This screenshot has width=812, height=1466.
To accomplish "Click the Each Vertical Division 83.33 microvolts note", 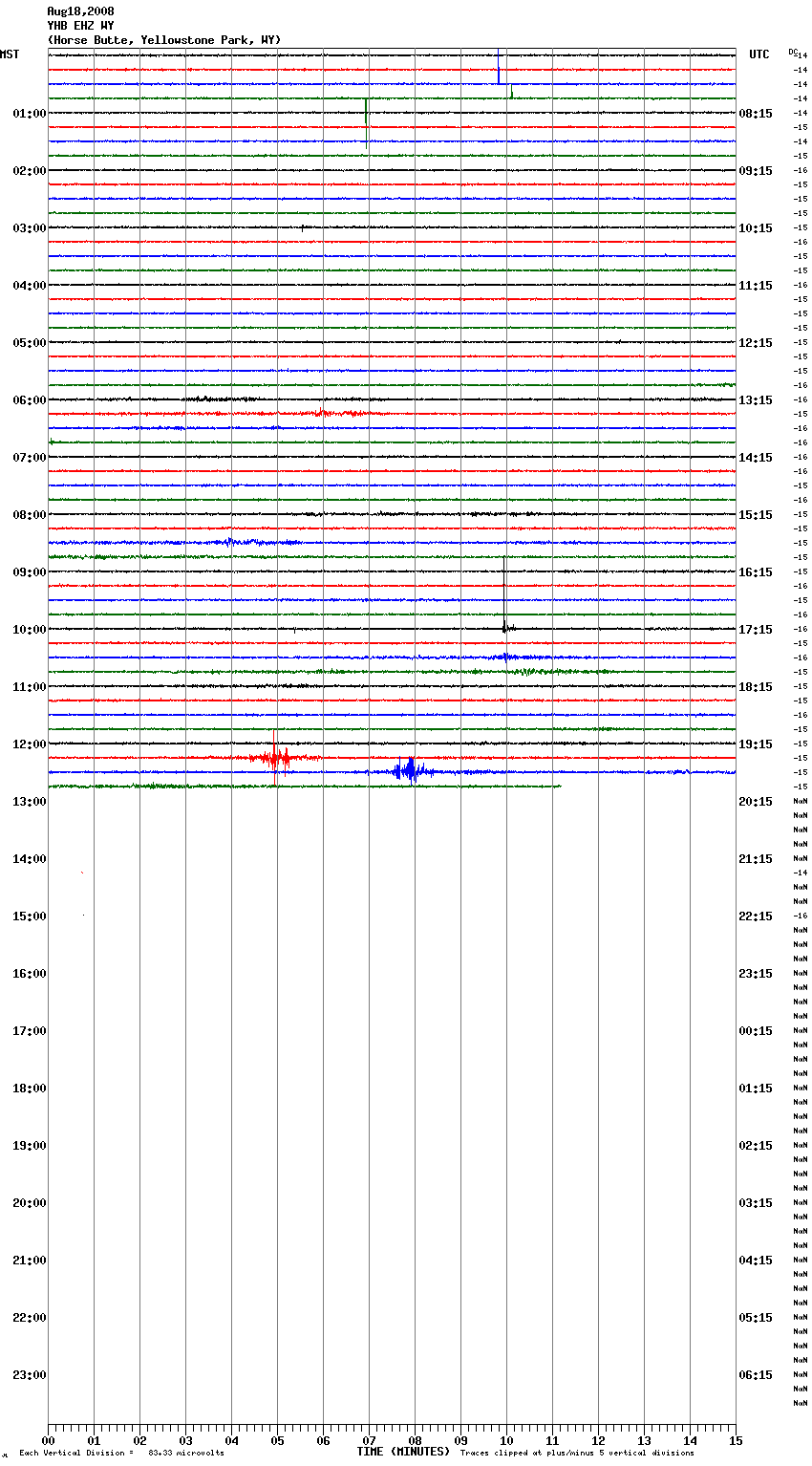I will tap(121, 1453).
